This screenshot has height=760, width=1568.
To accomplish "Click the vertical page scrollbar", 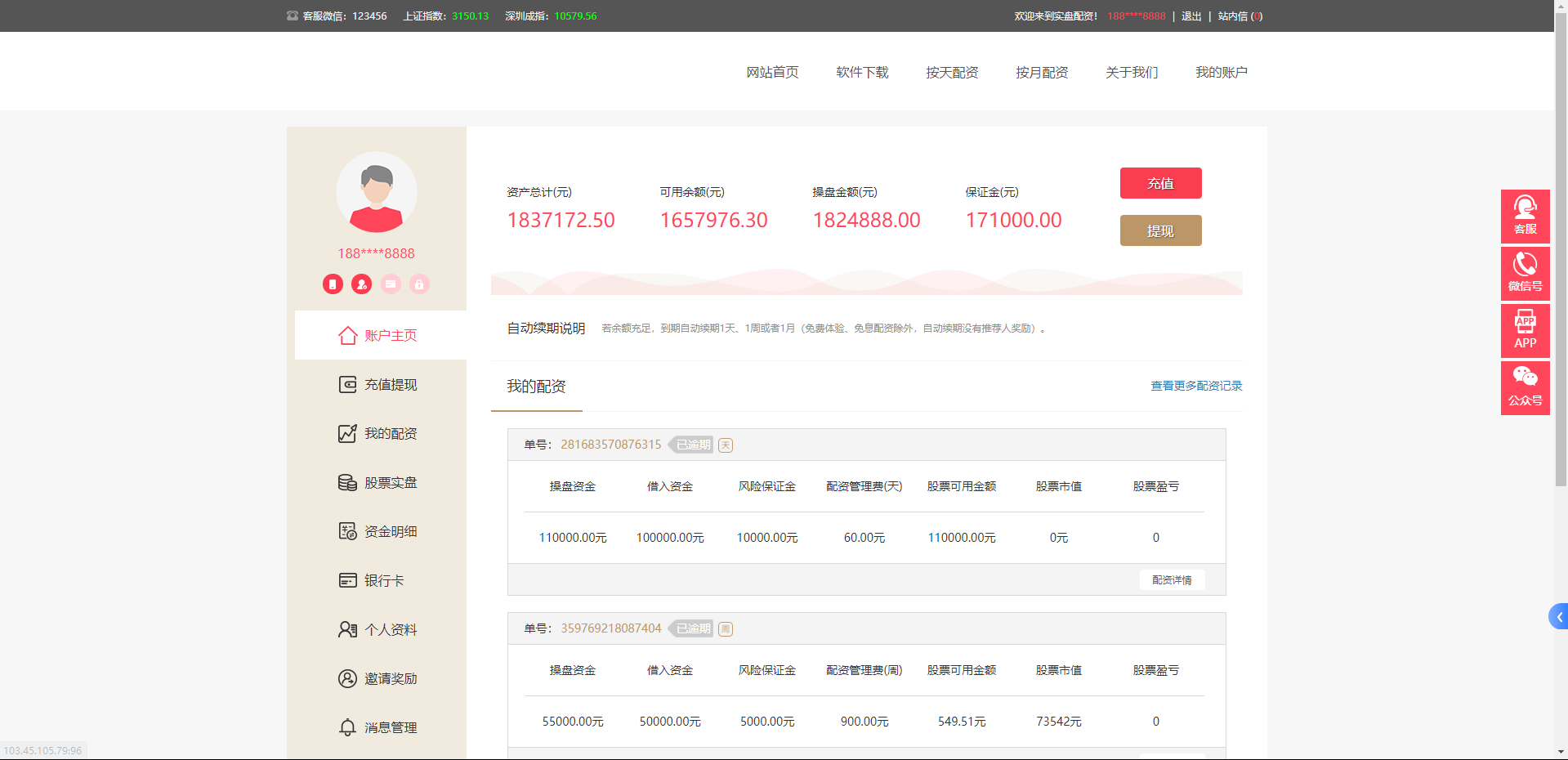I will [1561, 245].
